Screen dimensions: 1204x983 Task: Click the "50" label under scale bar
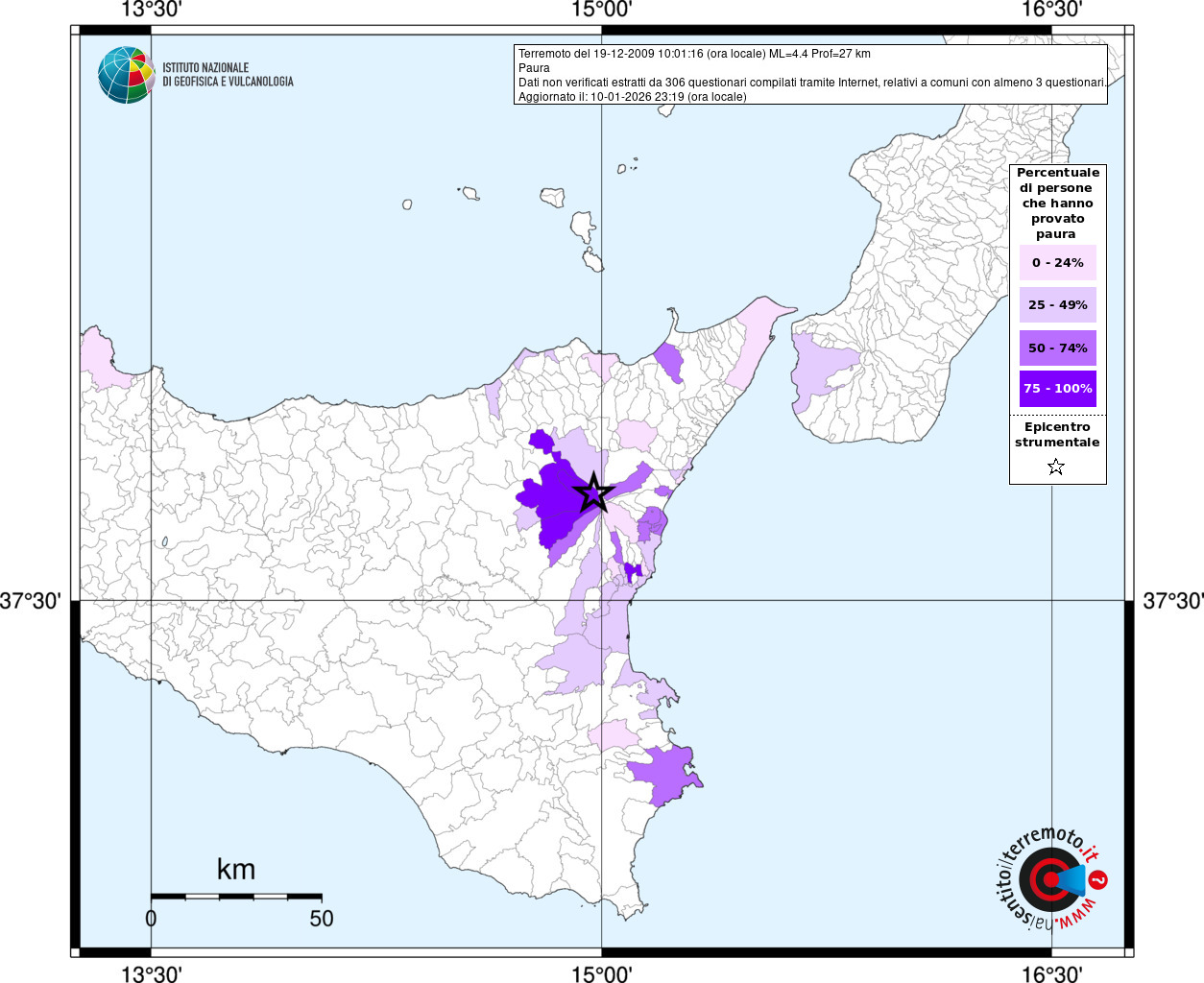pos(321,919)
